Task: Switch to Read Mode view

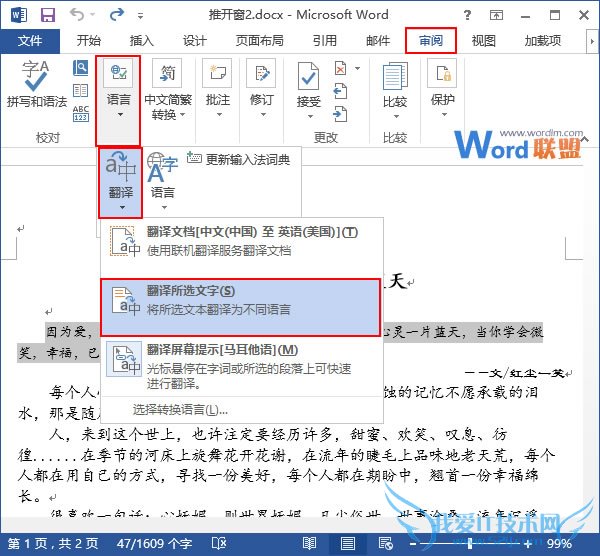Action: (x=309, y=543)
